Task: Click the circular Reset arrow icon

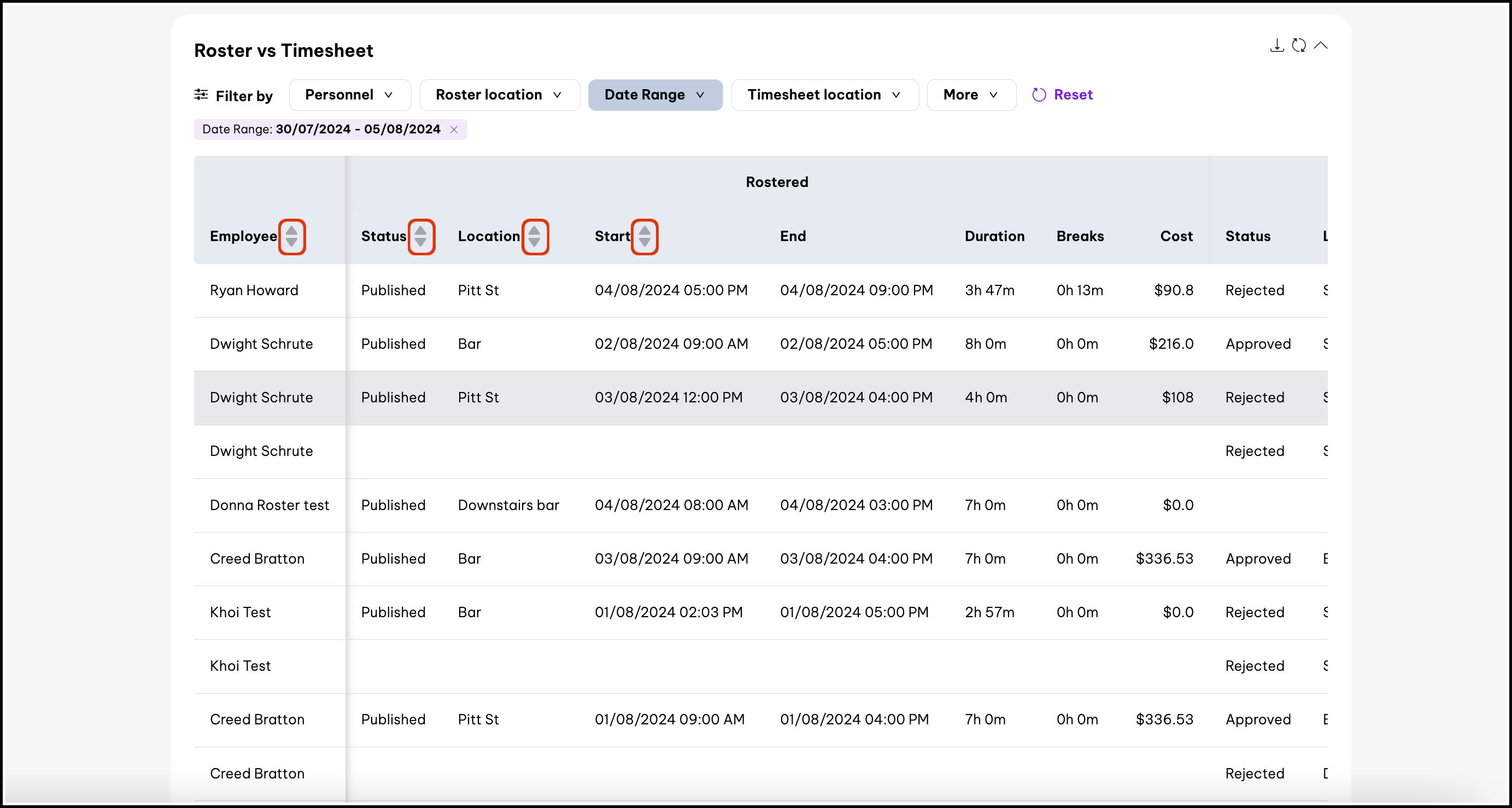Action: pyautogui.click(x=1039, y=95)
